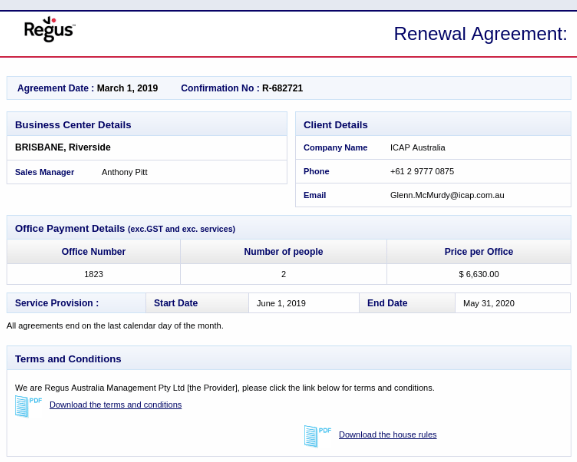The image size is (577, 462).
Task: Click the Company Name label
Action: tap(335, 147)
